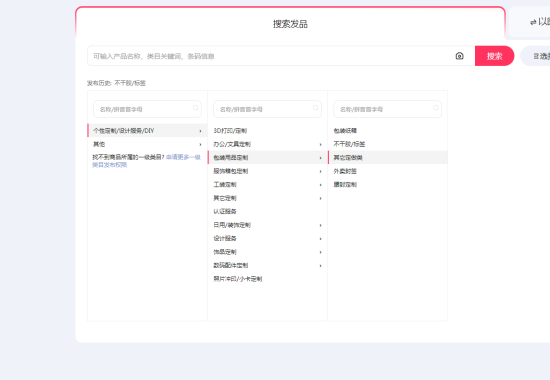Select 不干胶/标签 from publish history

(x=130, y=83)
